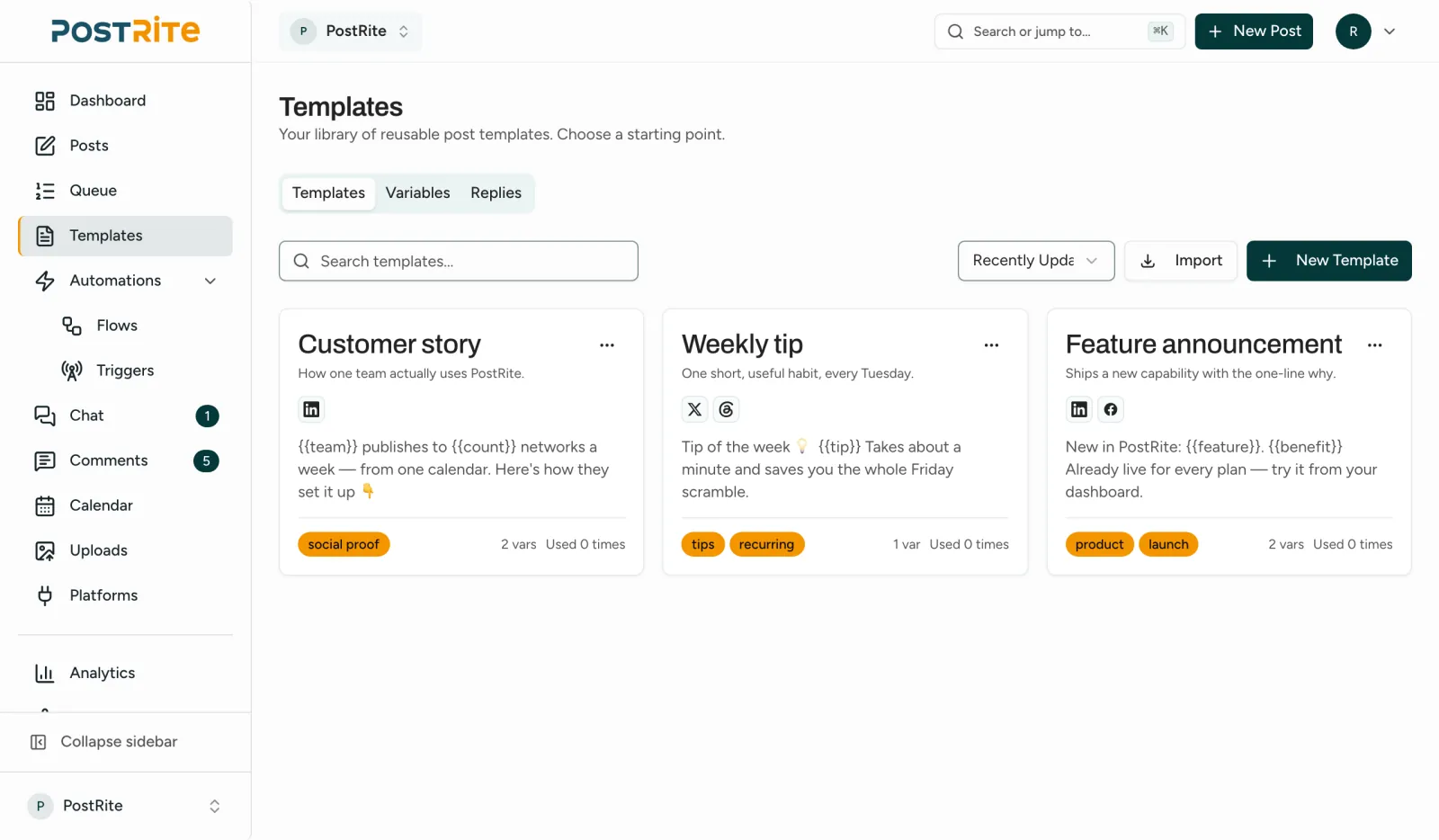1439x840 pixels.
Task: Open more options for Weekly tip template
Action: pyautogui.click(x=991, y=345)
